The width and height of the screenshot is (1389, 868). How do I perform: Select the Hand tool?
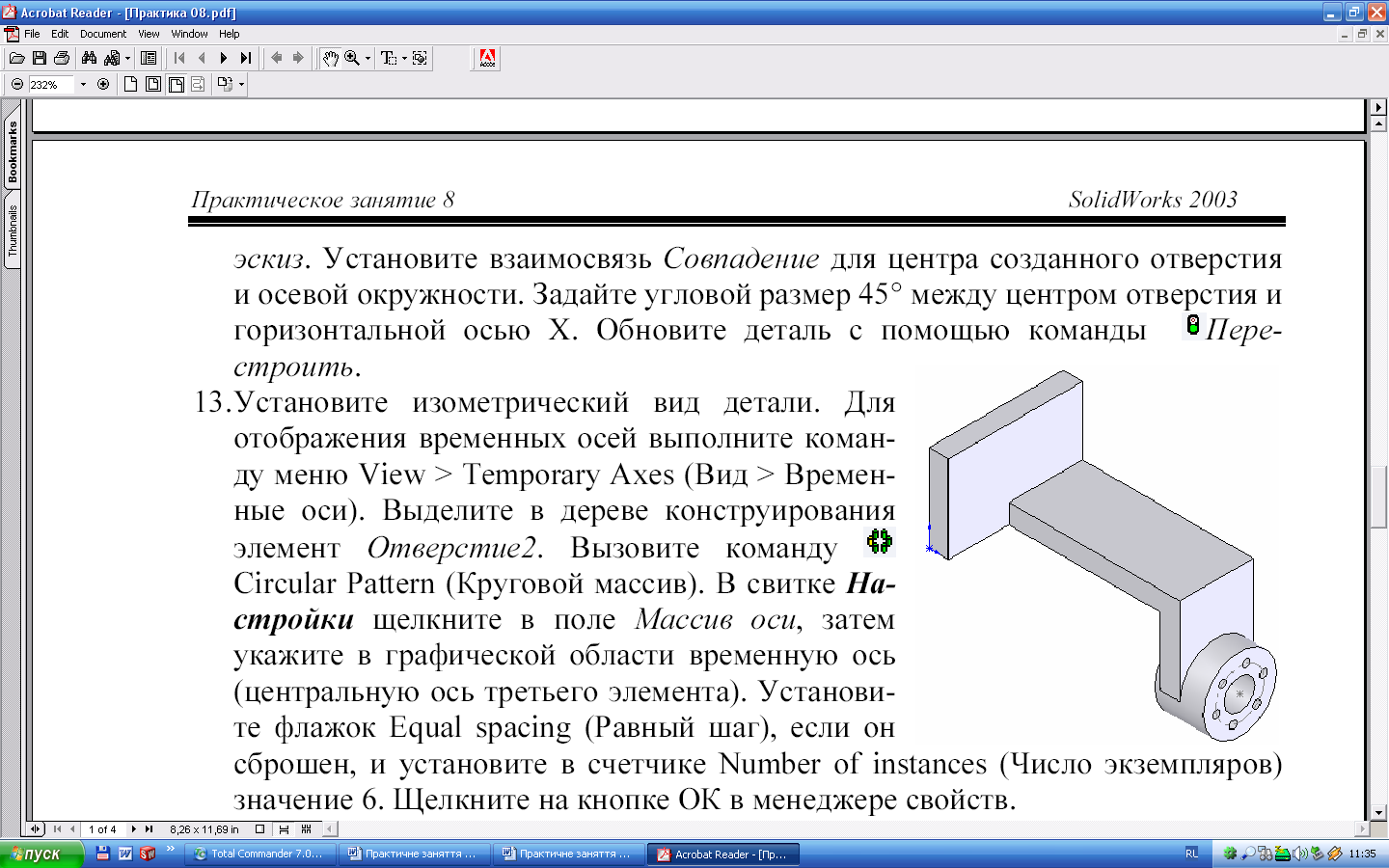[x=330, y=59]
